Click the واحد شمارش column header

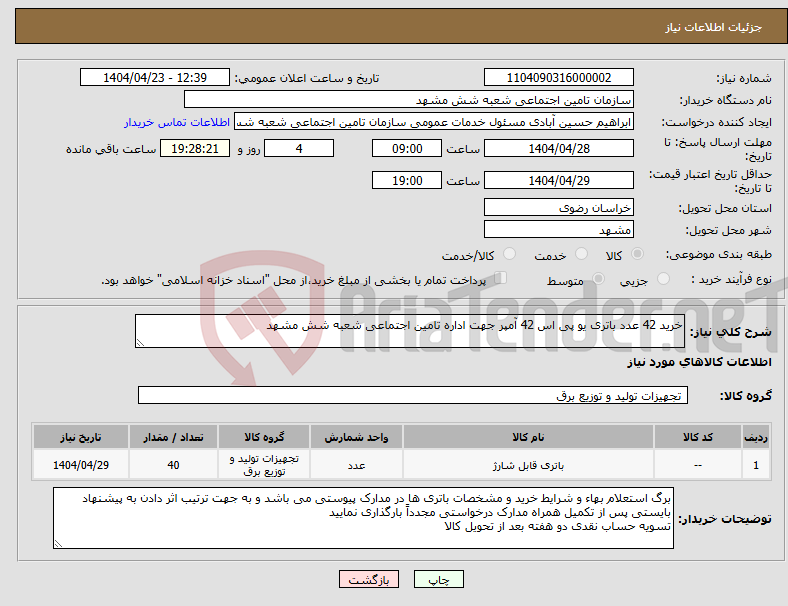[x=356, y=437]
